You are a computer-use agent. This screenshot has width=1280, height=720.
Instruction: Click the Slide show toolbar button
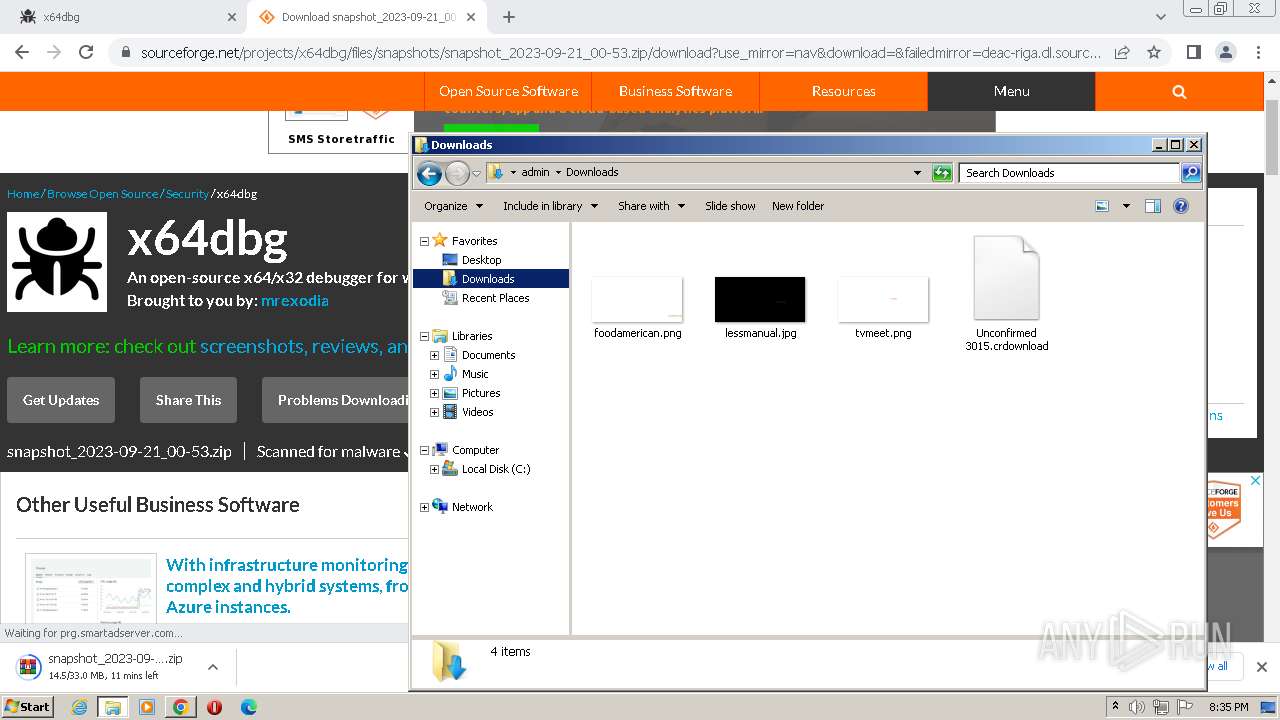(730, 206)
